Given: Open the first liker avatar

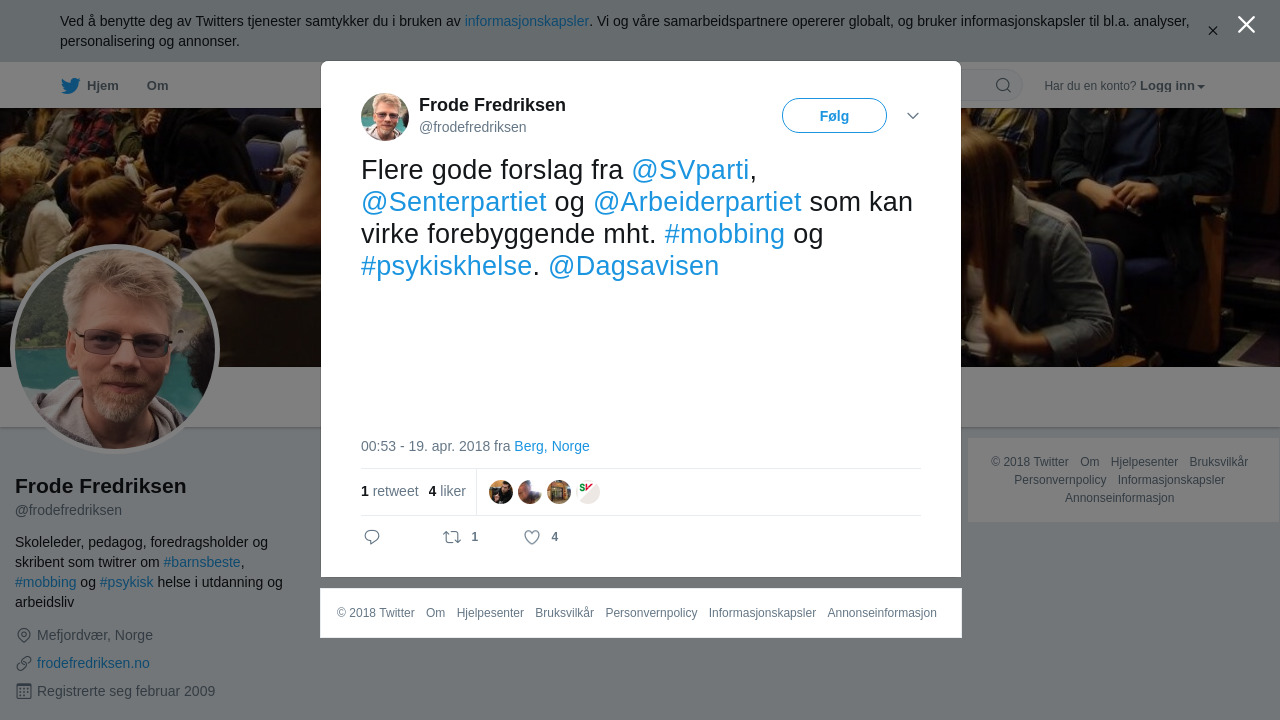Looking at the screenshot, I should tap(501, 492).
